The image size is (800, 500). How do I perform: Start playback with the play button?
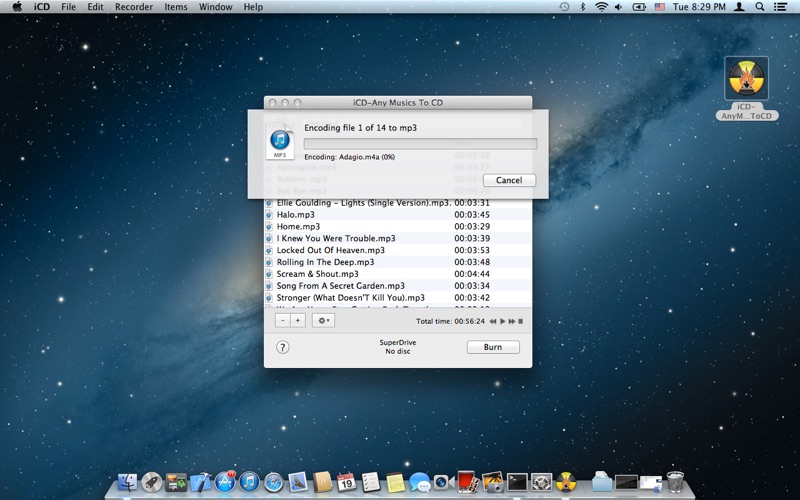(503, 321)
